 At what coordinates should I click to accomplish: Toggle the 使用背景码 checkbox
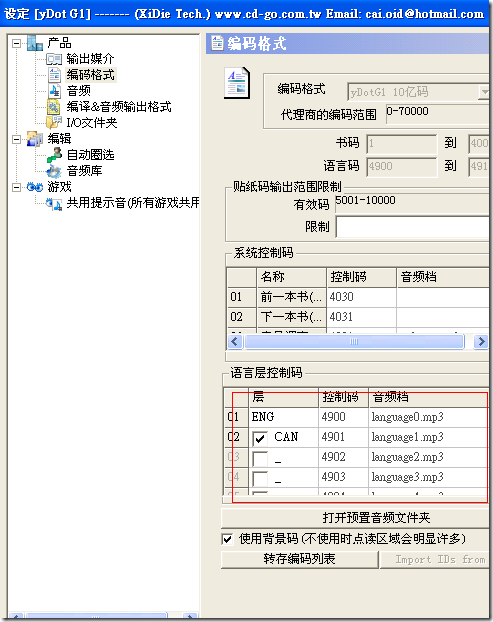coord(227,539)
